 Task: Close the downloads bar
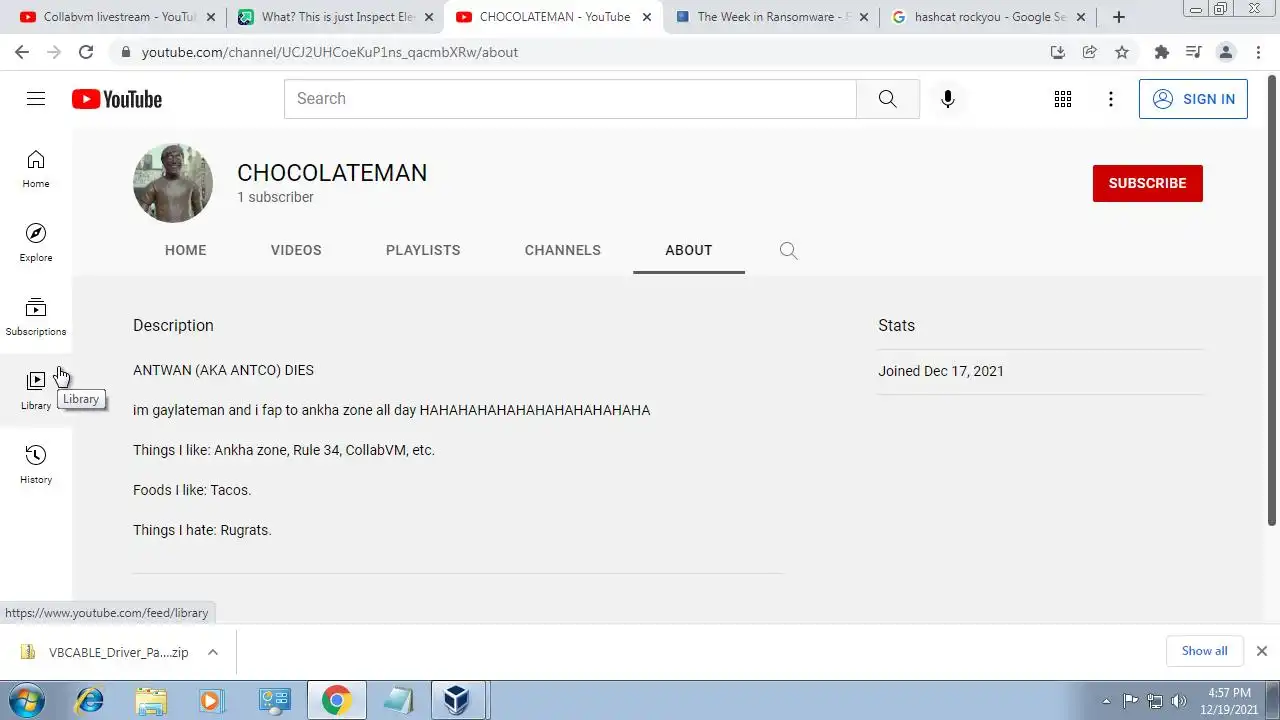pos(1262,651)
